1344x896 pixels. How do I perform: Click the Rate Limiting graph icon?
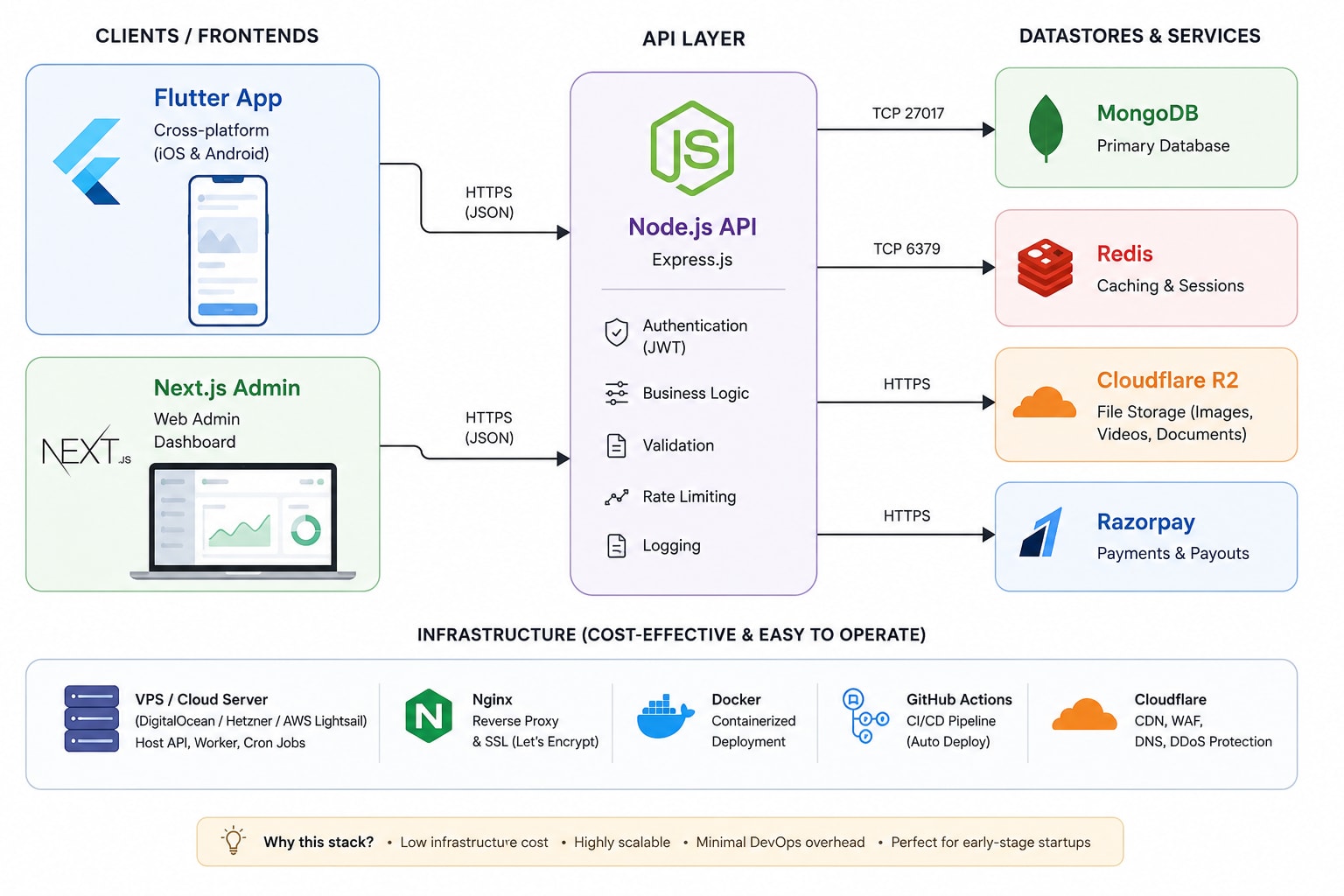(616, 497)
